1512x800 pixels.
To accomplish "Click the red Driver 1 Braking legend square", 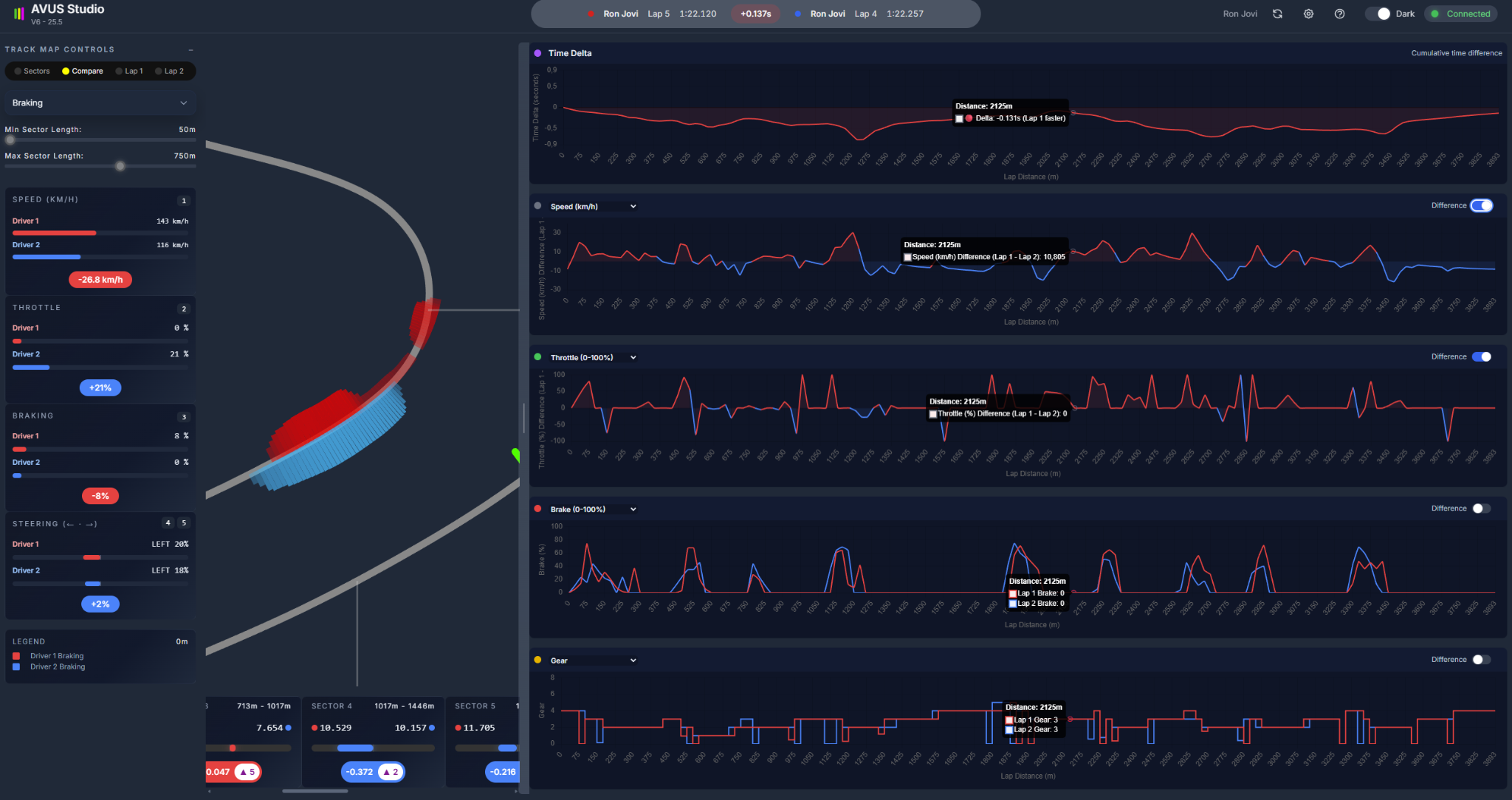I will click(16, 656).
